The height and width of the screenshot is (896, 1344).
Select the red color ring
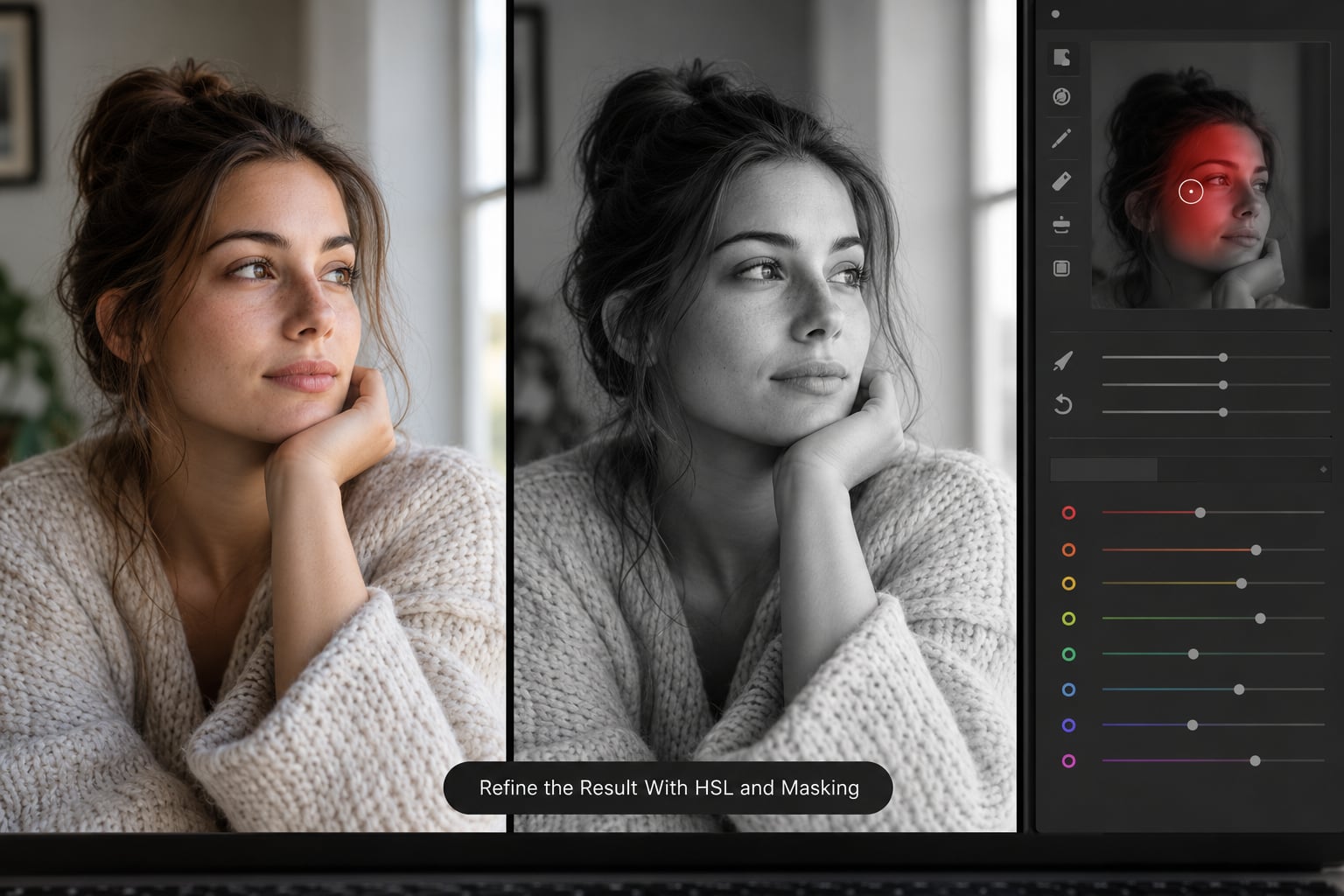tap(1068, 513)
